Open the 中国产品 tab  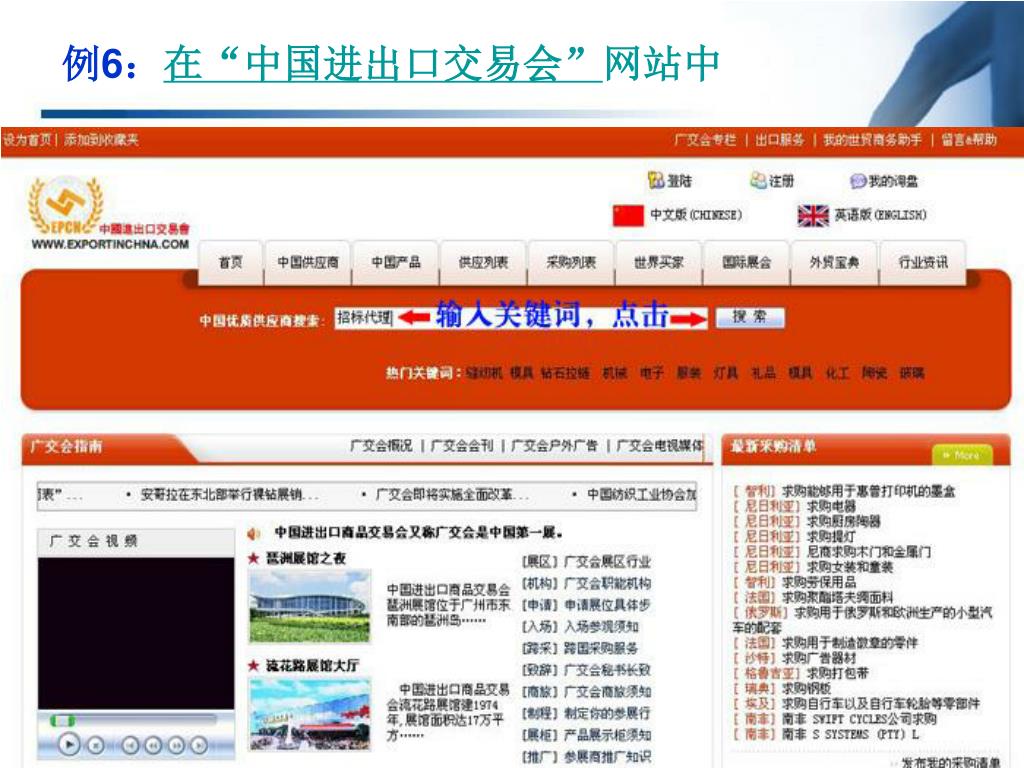396,263
